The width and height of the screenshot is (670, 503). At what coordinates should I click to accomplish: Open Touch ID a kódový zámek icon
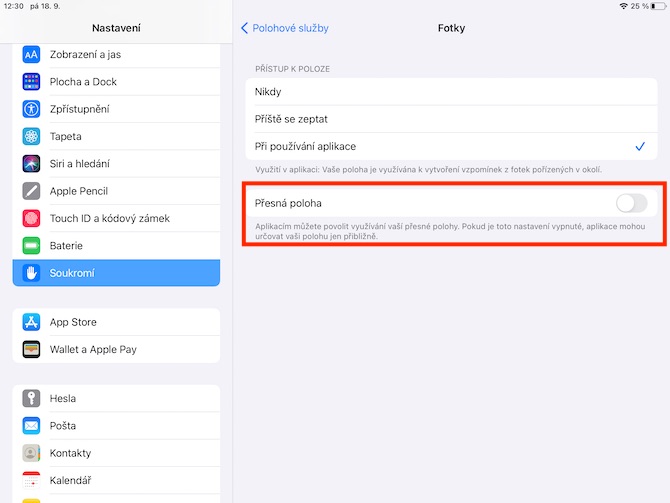31,218
